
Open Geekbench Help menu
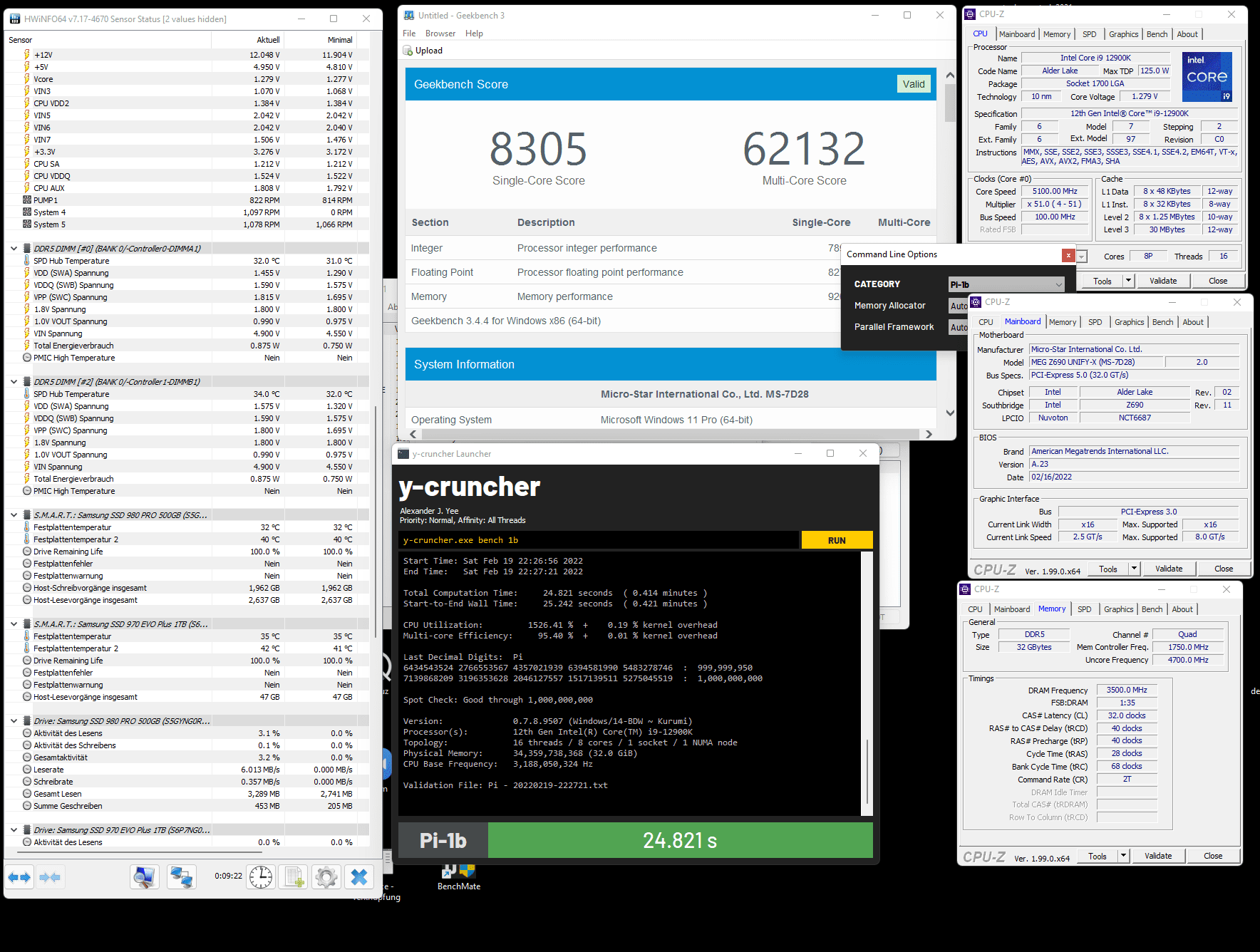tap(474, 33)
